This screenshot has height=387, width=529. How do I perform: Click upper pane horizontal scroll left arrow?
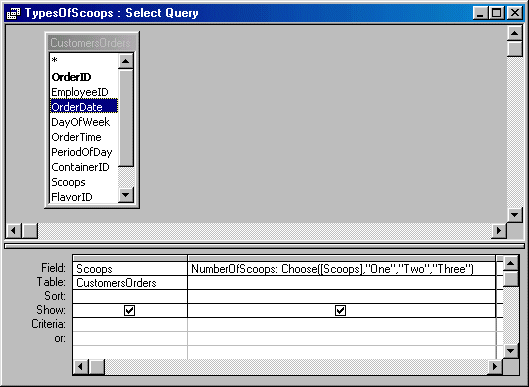click(13, 230)
